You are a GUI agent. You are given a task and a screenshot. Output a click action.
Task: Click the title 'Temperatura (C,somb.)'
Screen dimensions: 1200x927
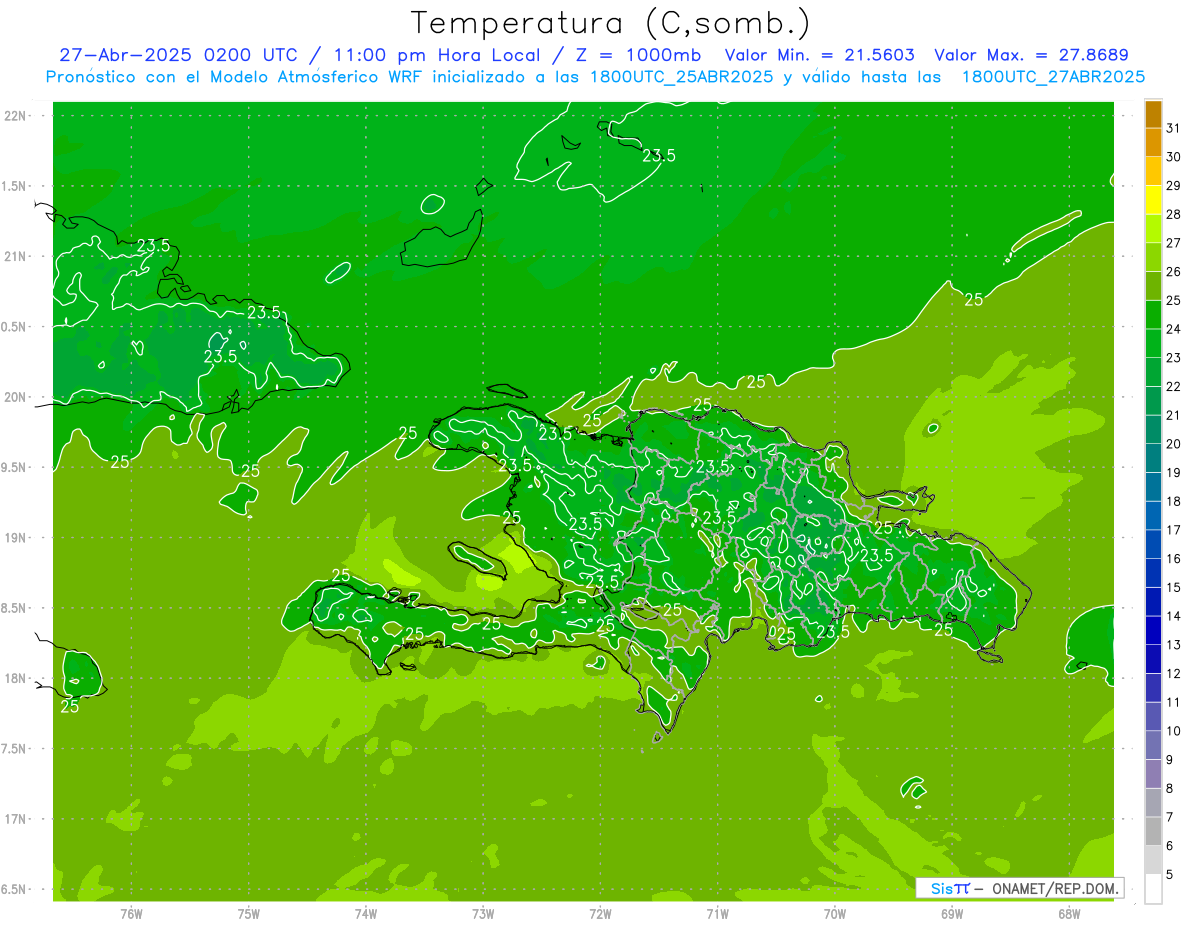pyautogui.click(x=611, y=23)
